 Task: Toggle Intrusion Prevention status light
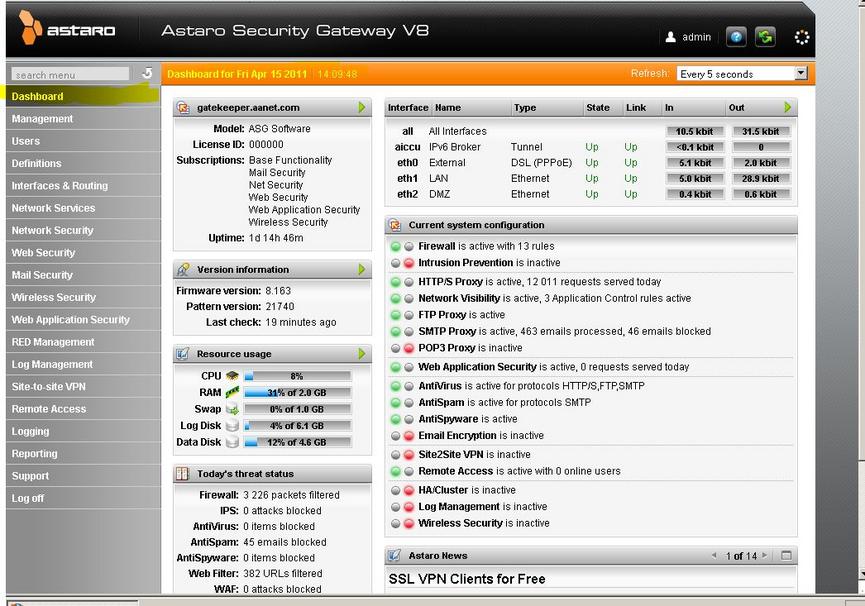pyautogui.click(x=408, y=263)
